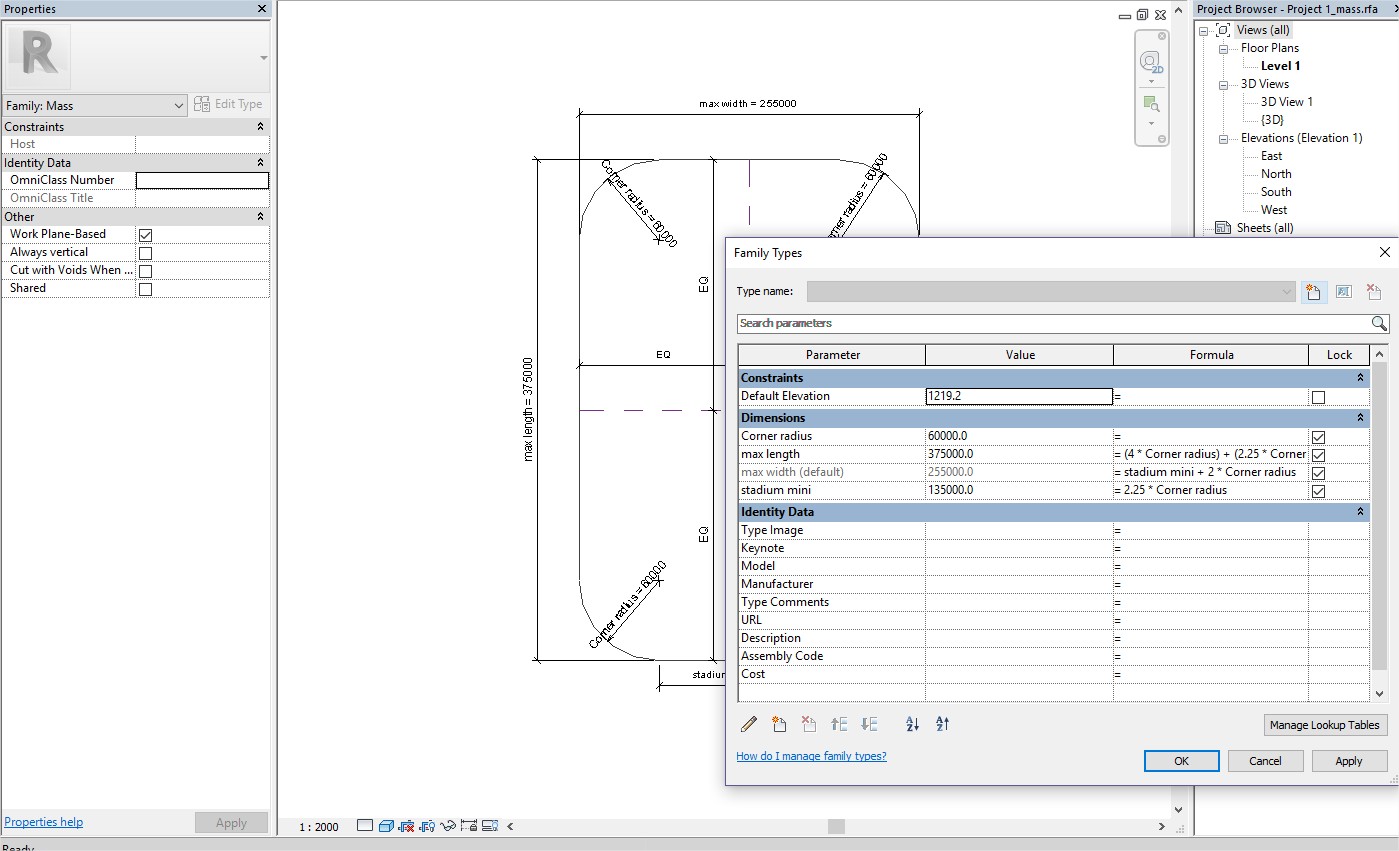Click the Temporary Hide/Isolate glasses icon
1399x851 pixels.
click(448, 826)
